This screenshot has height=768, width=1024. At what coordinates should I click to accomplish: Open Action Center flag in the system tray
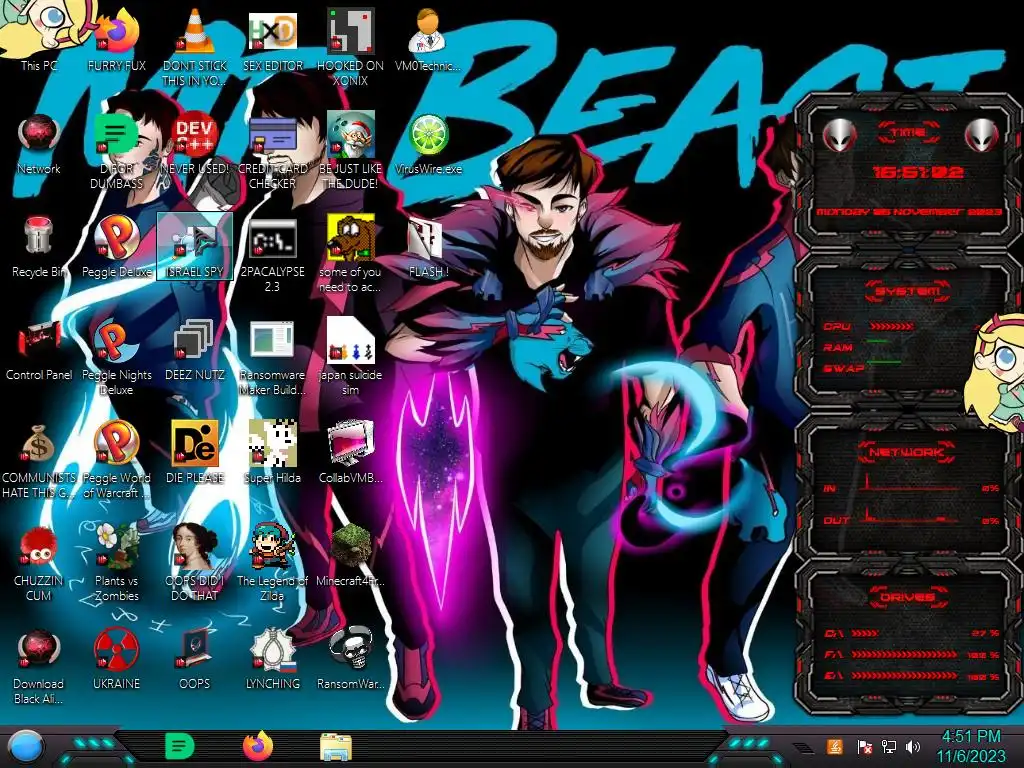click(865, 747)
